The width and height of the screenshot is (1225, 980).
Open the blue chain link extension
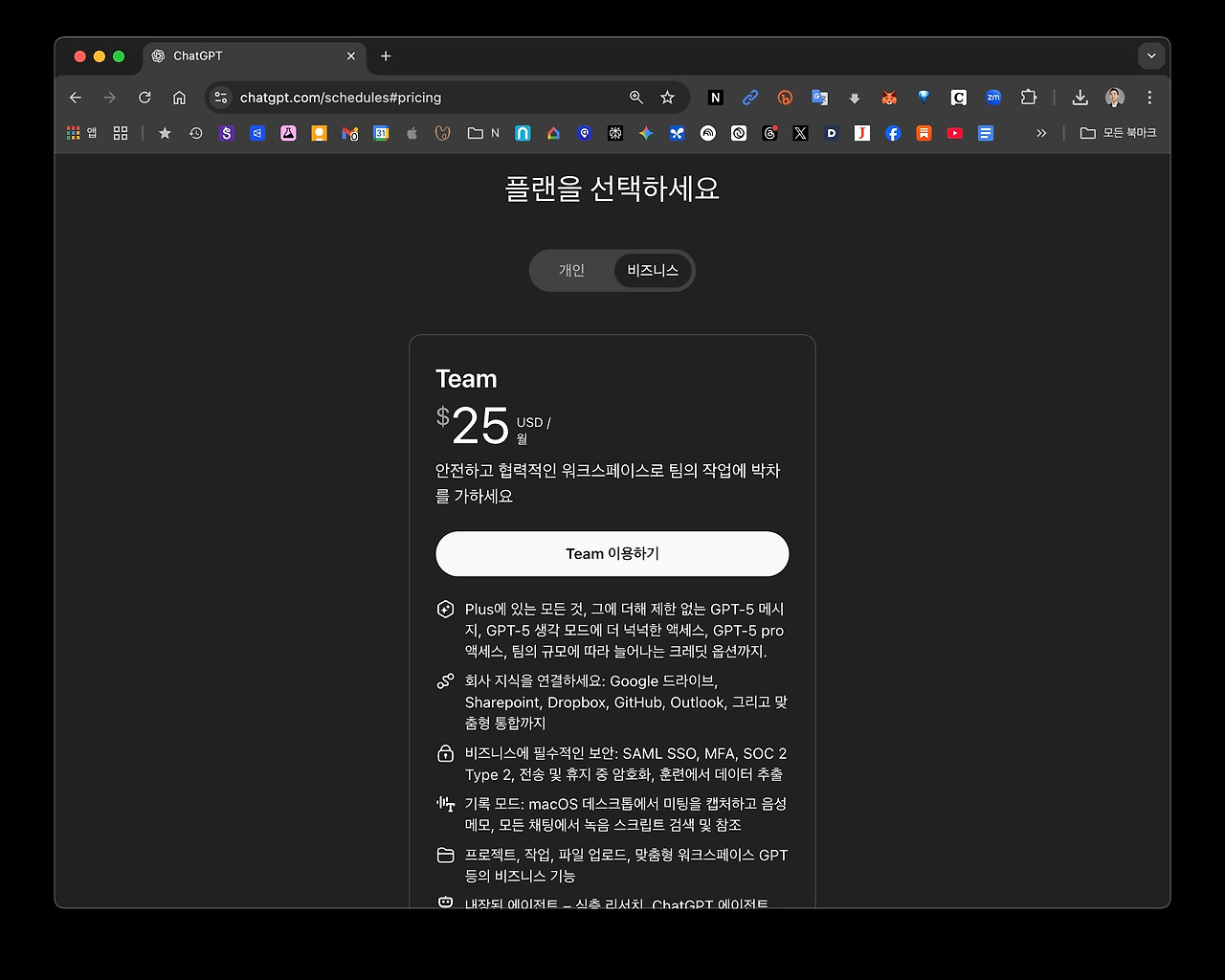point(750,98)
